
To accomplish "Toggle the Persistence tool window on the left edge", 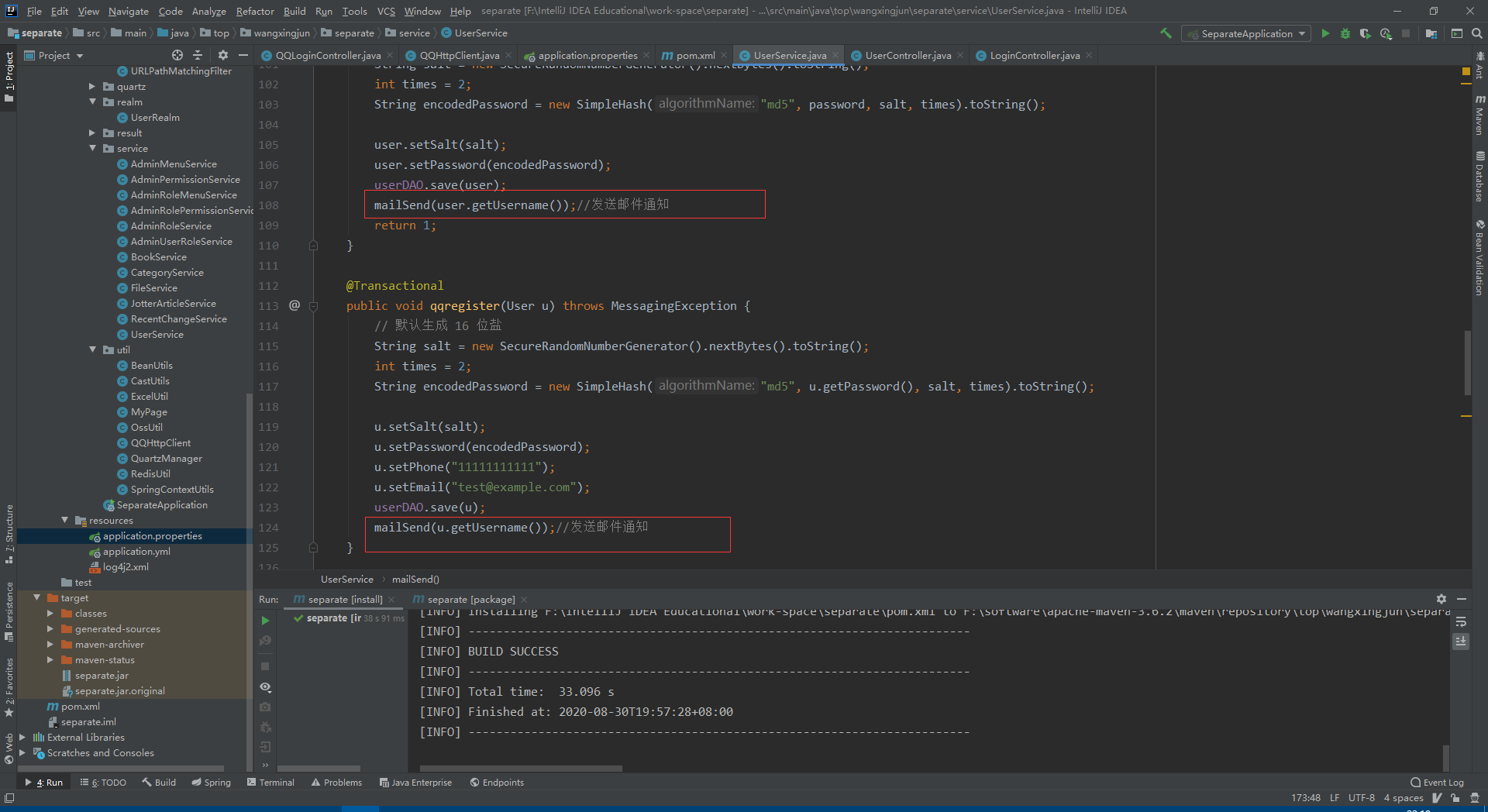I will tap(9, 612).
